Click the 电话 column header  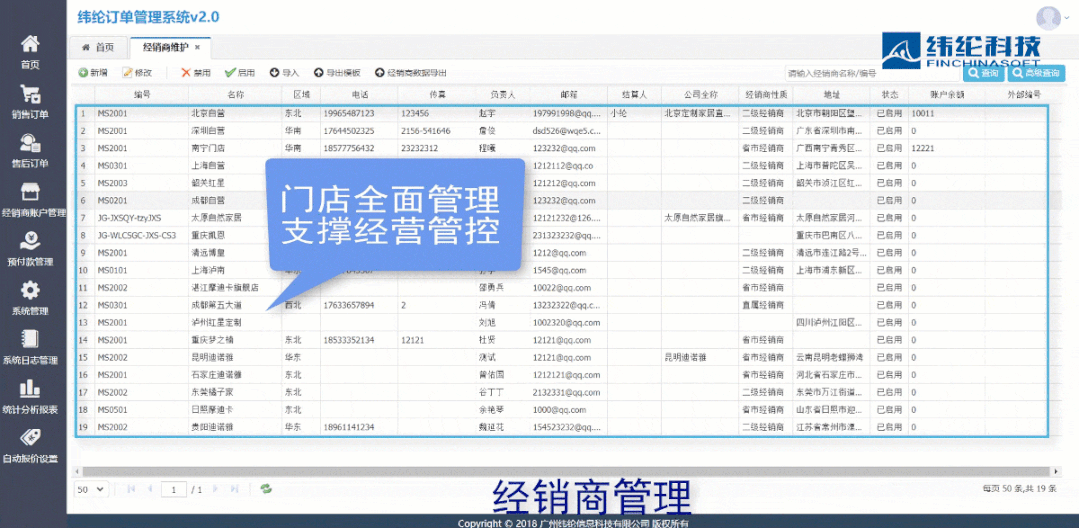[359, 95]
